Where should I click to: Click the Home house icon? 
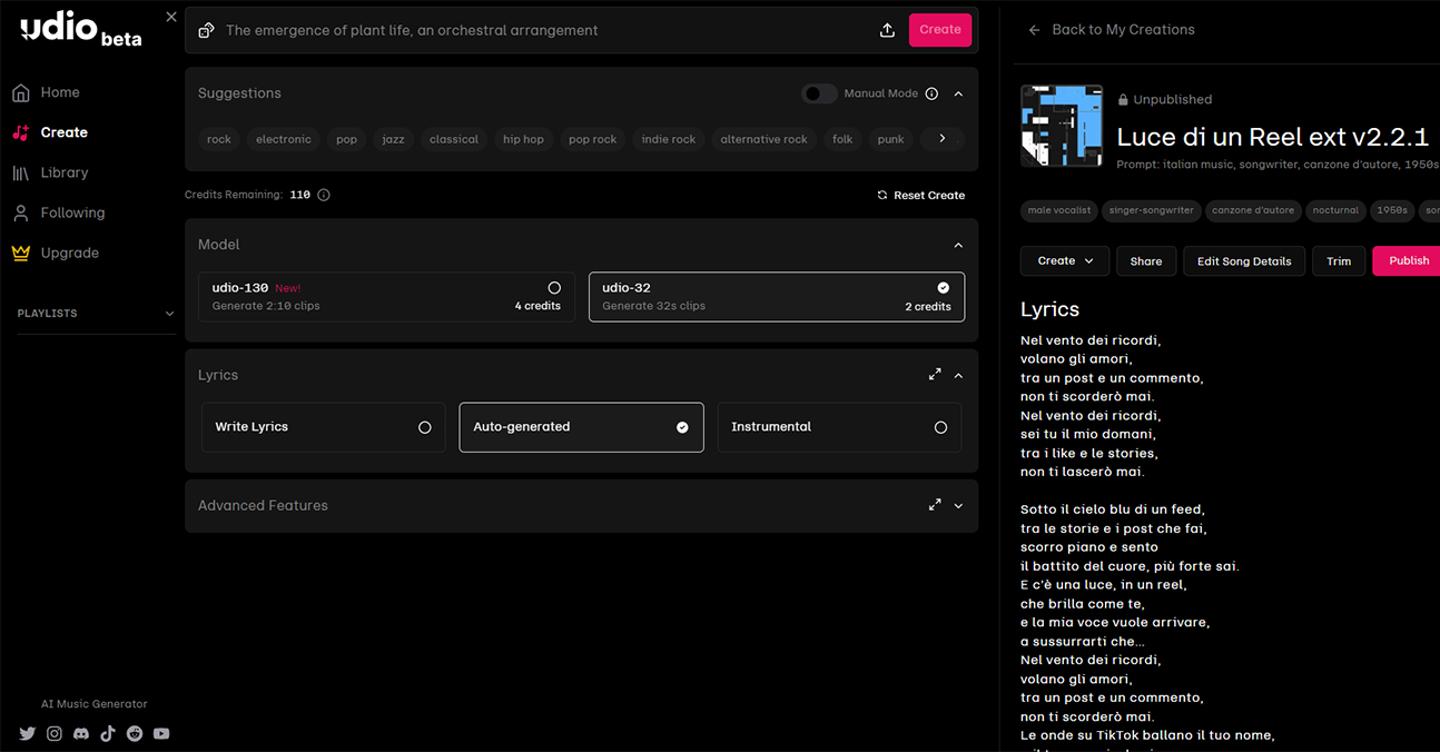[21, 93]
